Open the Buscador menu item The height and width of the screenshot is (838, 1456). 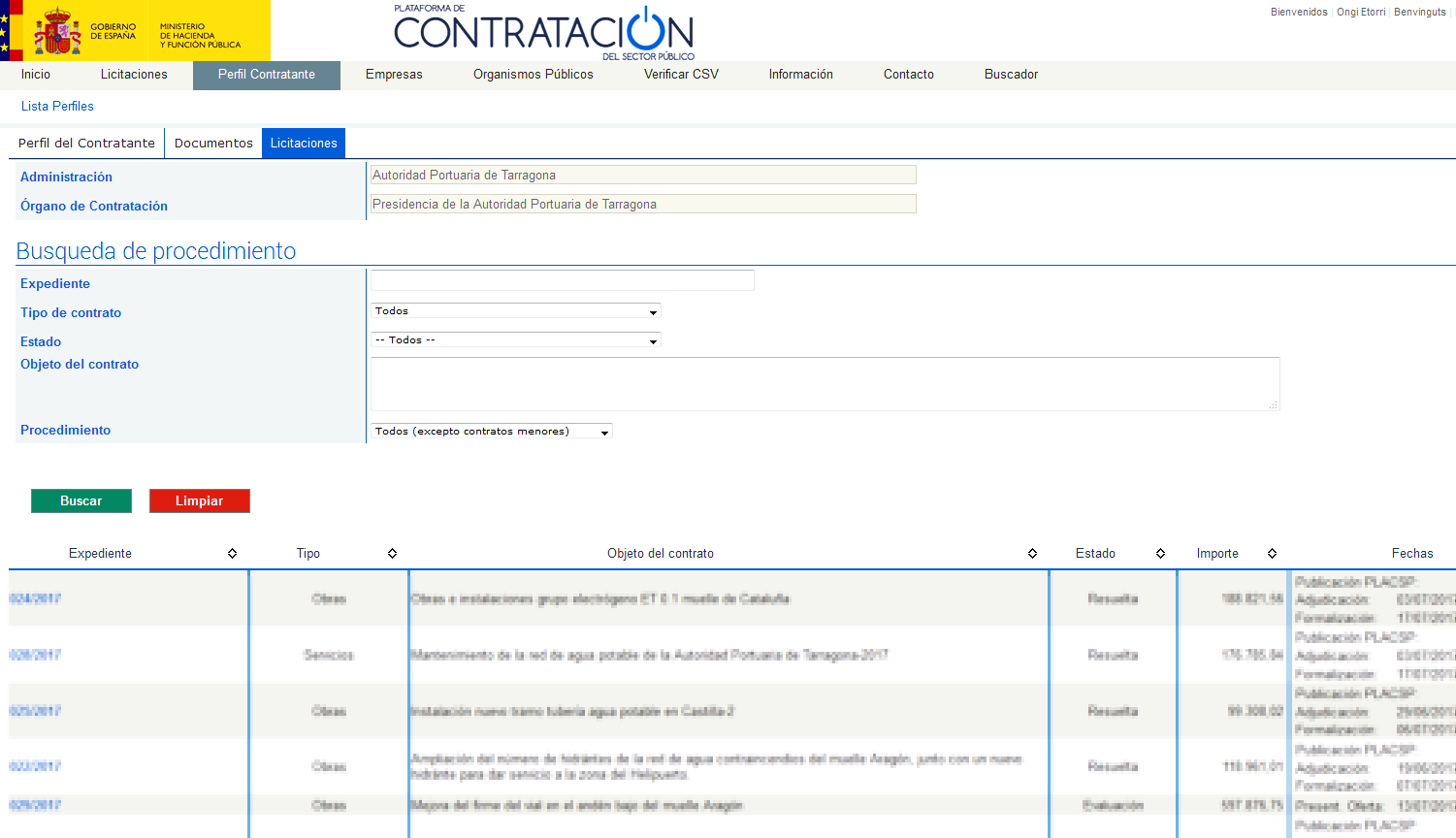pyautogui.click(x=1012, y=75)
